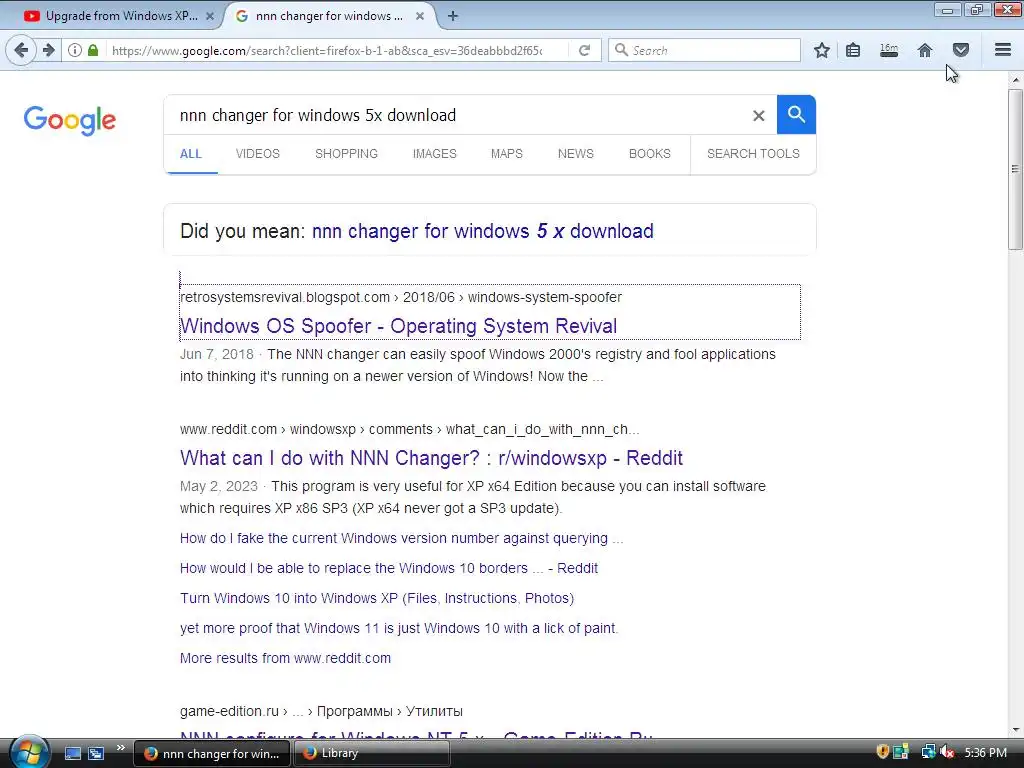Image resolution: width=1024 pixels, height=768 pixels.
Task: Click the vertical scrollbar thumb
Action: coord(1015,169)
